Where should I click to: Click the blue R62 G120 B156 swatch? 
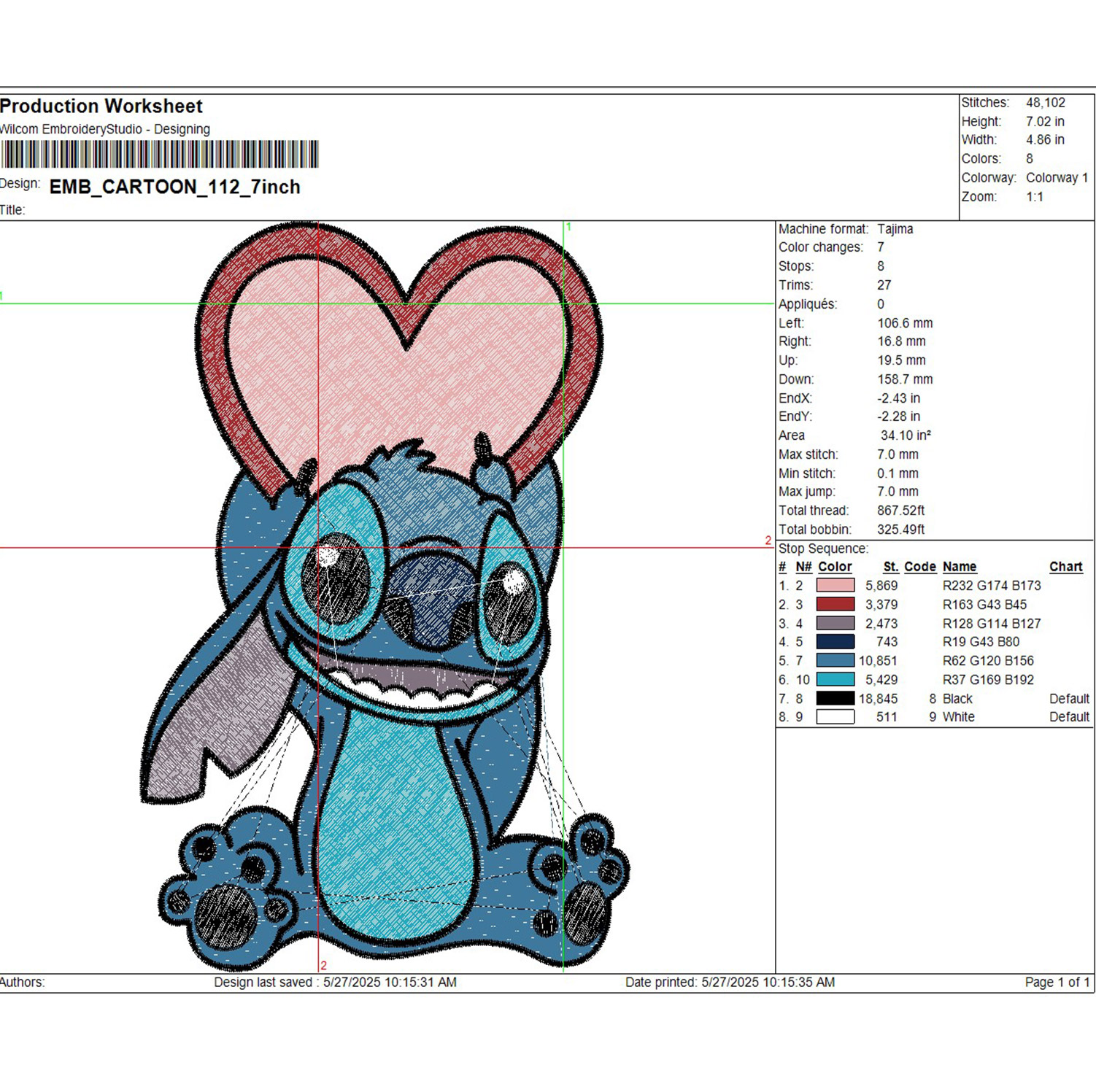835,660
